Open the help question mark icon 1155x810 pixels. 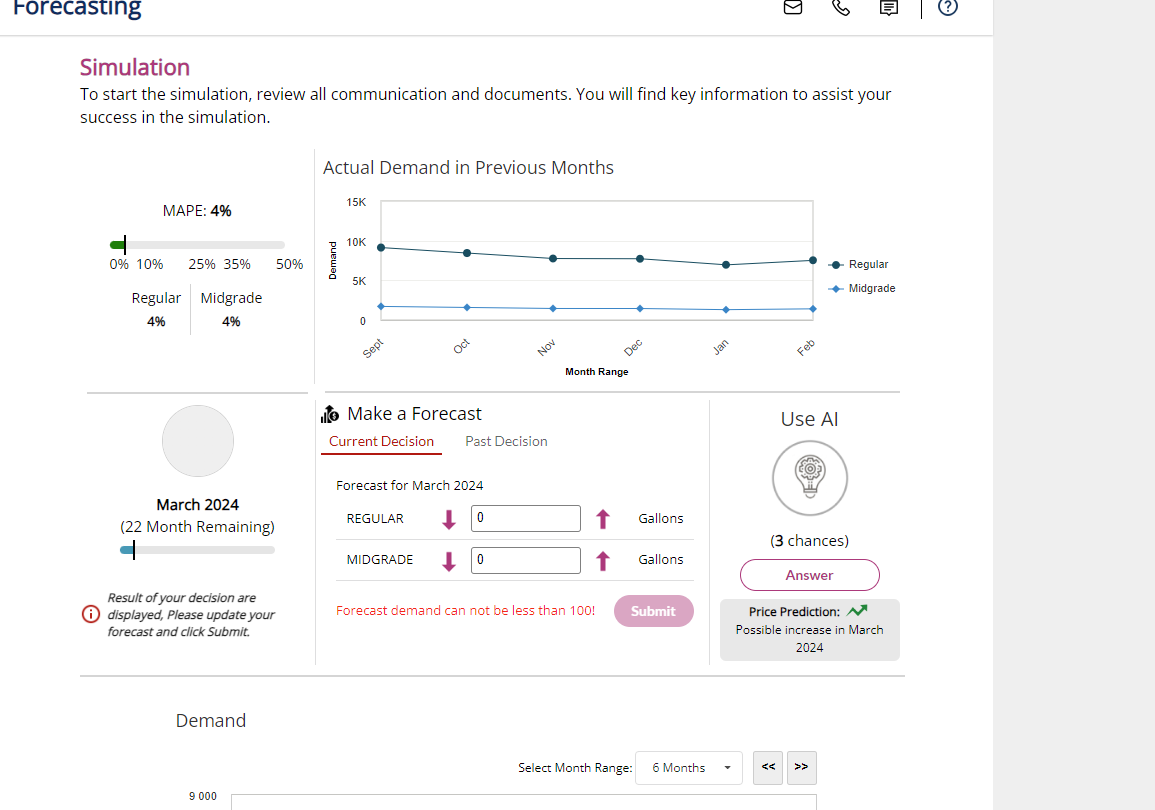(948, 7)
